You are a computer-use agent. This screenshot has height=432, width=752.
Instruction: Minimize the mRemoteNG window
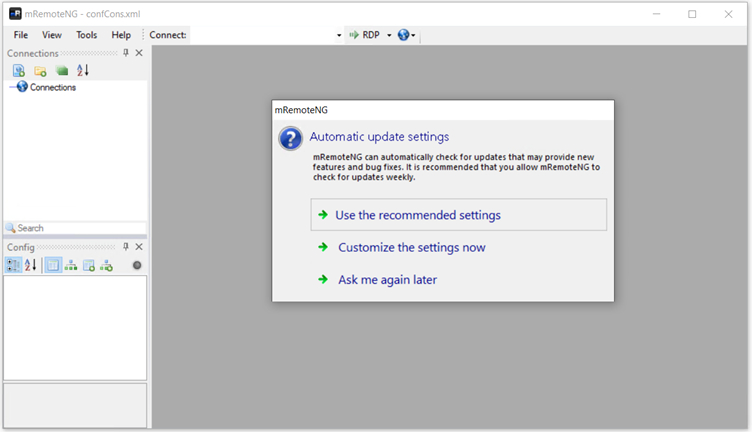coord(657,14)
